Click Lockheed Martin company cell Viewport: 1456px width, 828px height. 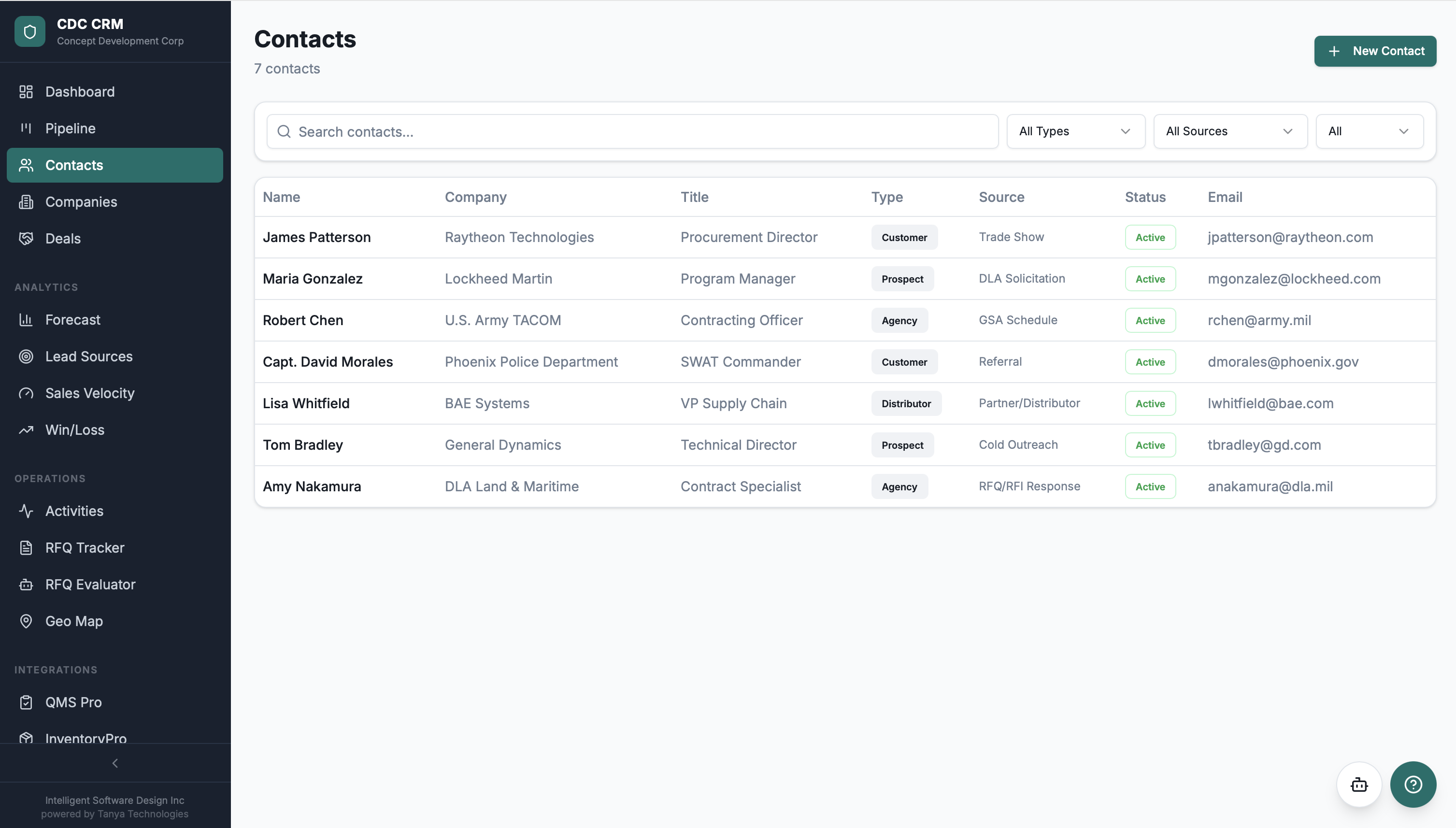tap(498, 279)
